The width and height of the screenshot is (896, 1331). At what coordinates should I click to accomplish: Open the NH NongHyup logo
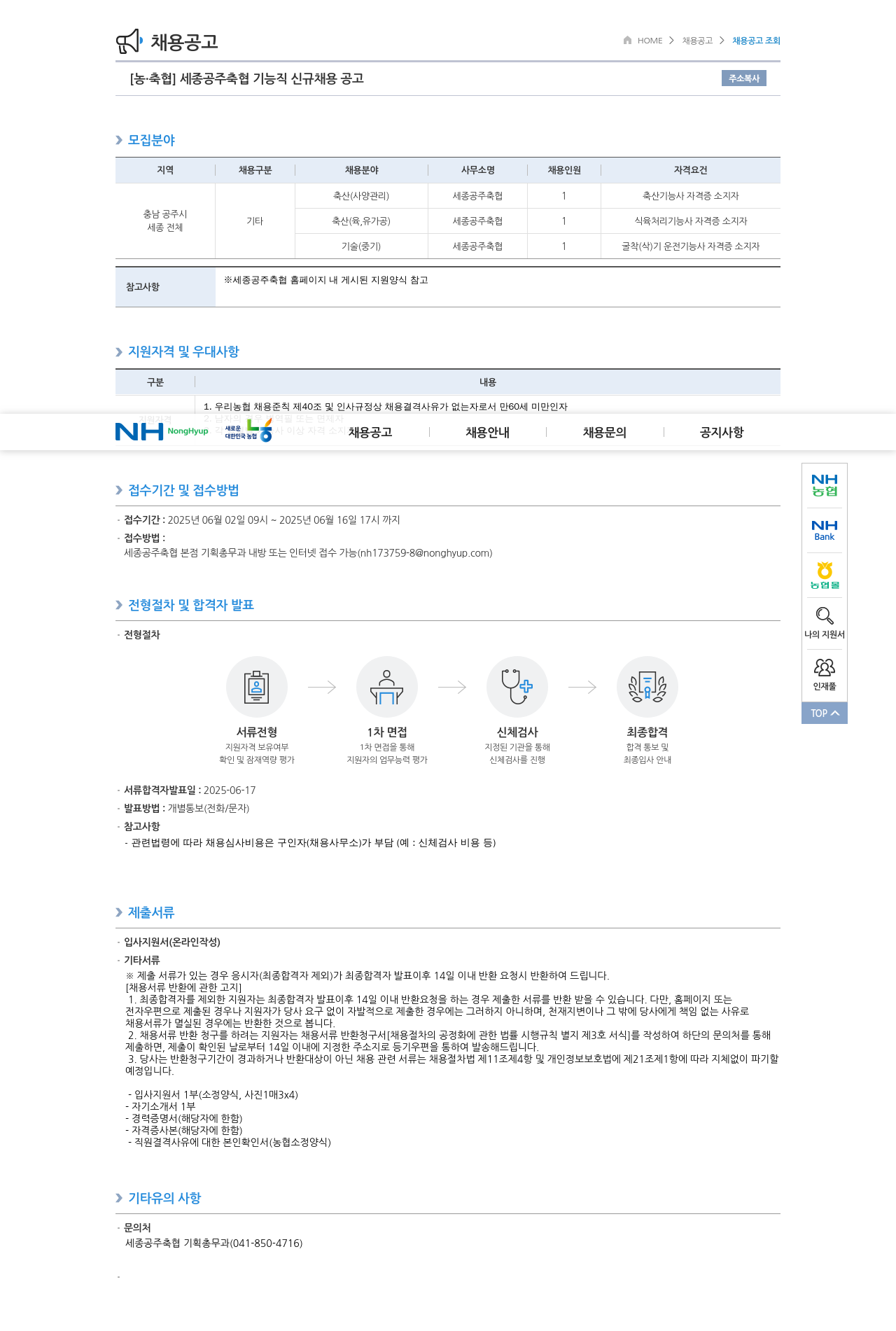point(162,431)
